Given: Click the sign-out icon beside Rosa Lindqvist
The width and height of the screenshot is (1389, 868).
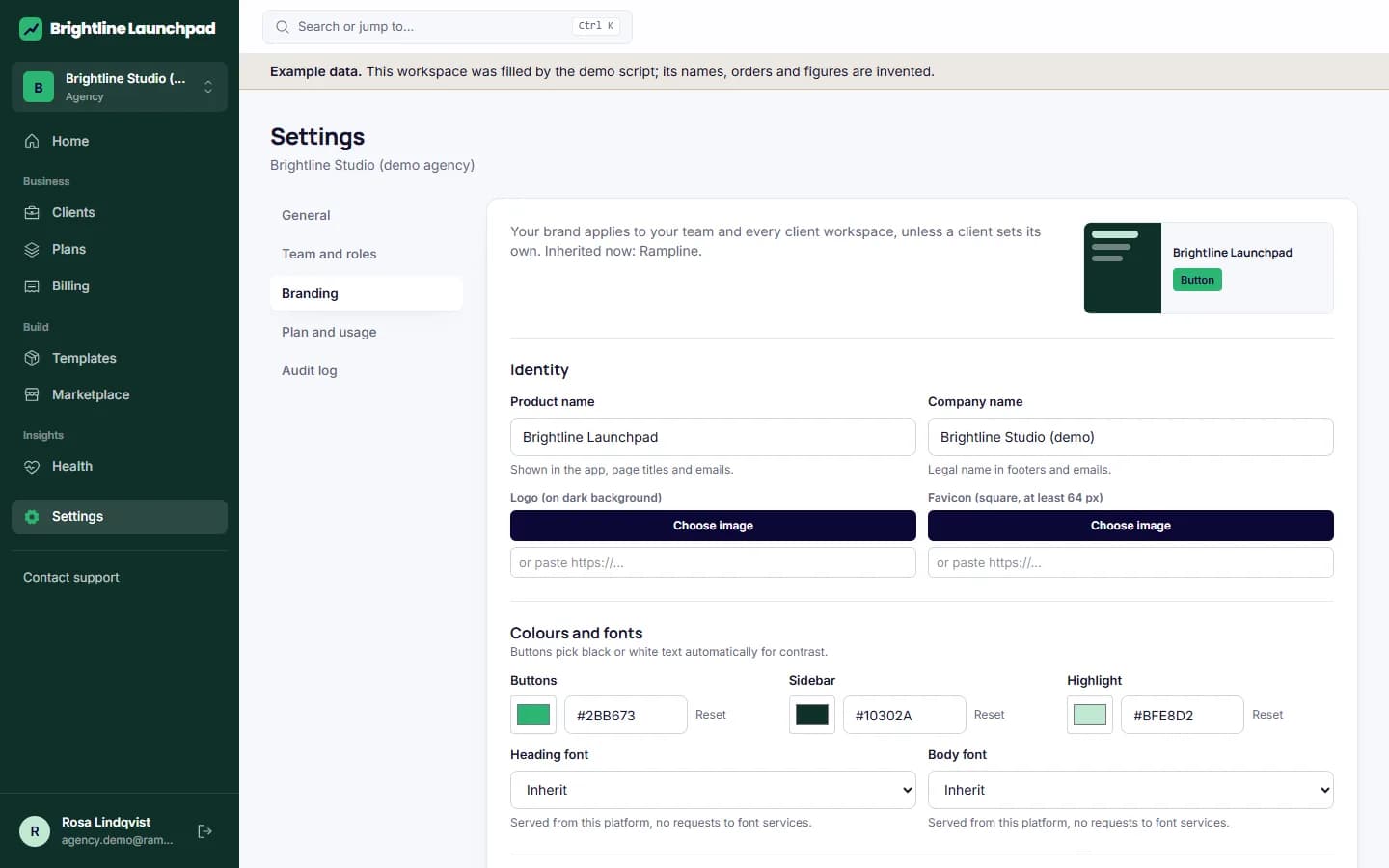Looking at the screenshot, I should pyautogui.click(x=204, y=831).
